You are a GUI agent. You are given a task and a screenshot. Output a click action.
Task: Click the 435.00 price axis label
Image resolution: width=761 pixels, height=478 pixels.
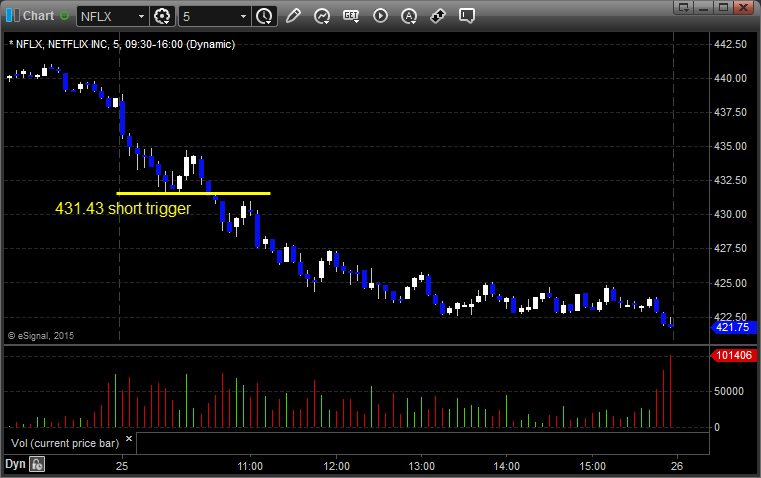730,146
